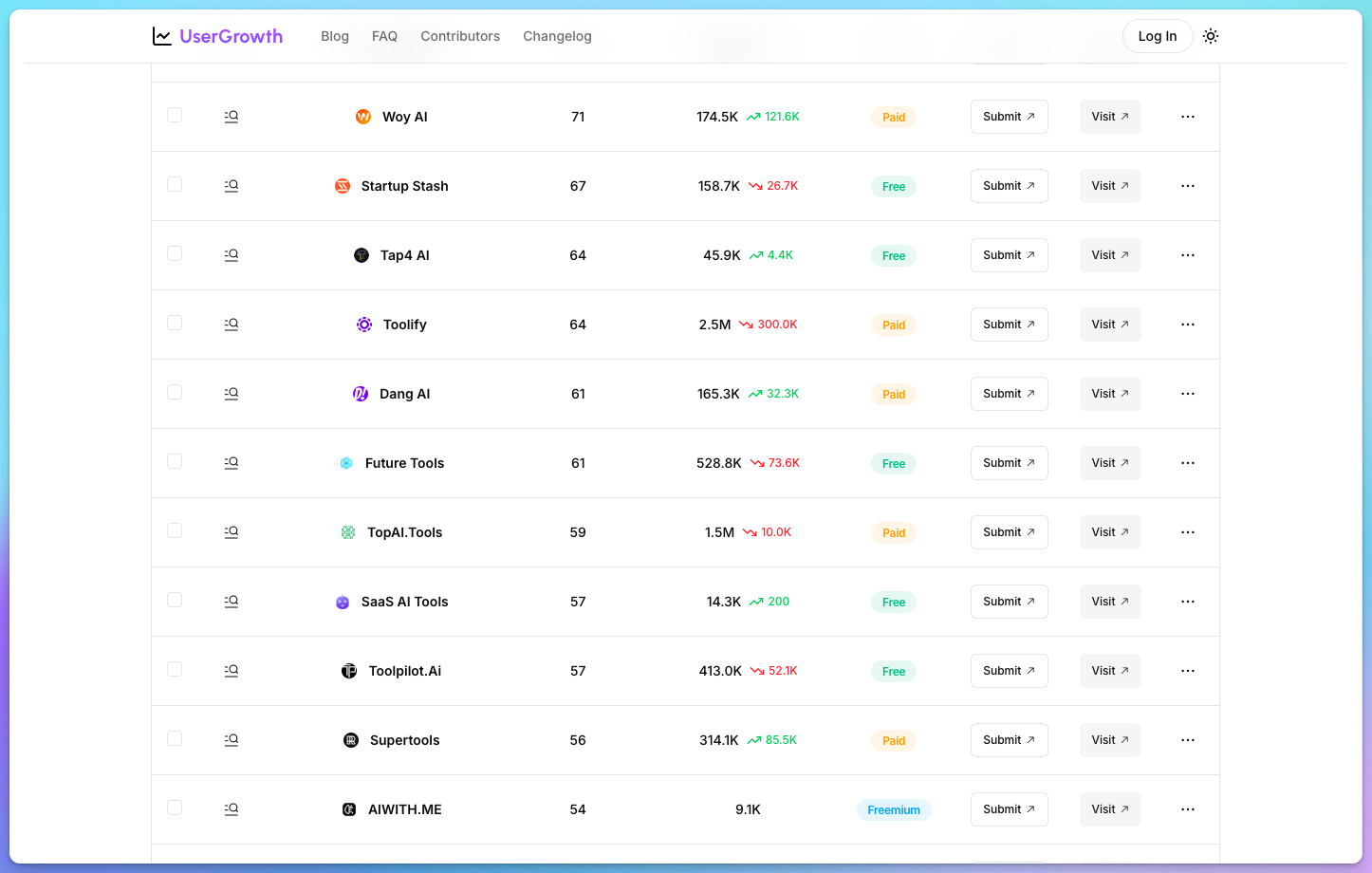Open details icon for Dang AI row
1372x873 pixels.
click(232, 394)
